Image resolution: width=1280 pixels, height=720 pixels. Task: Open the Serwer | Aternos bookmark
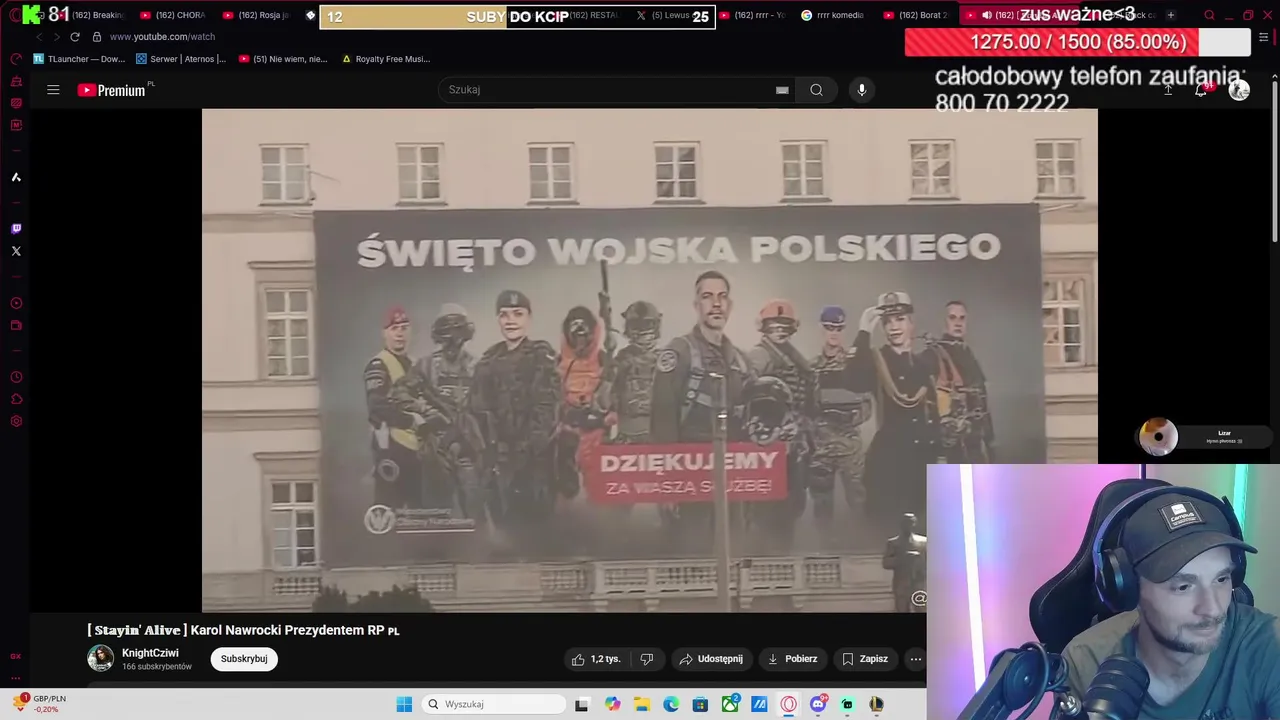(x=181, y=59)
